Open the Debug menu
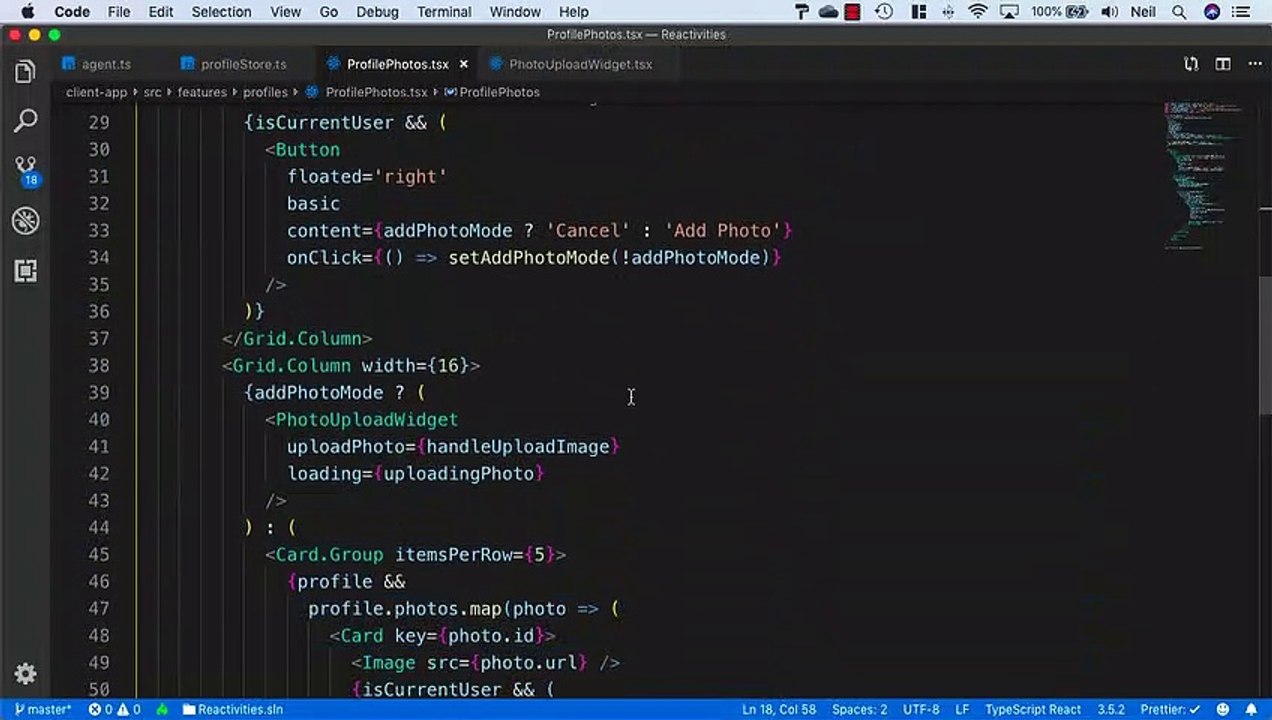1272x720 pixels. [377, 12]
